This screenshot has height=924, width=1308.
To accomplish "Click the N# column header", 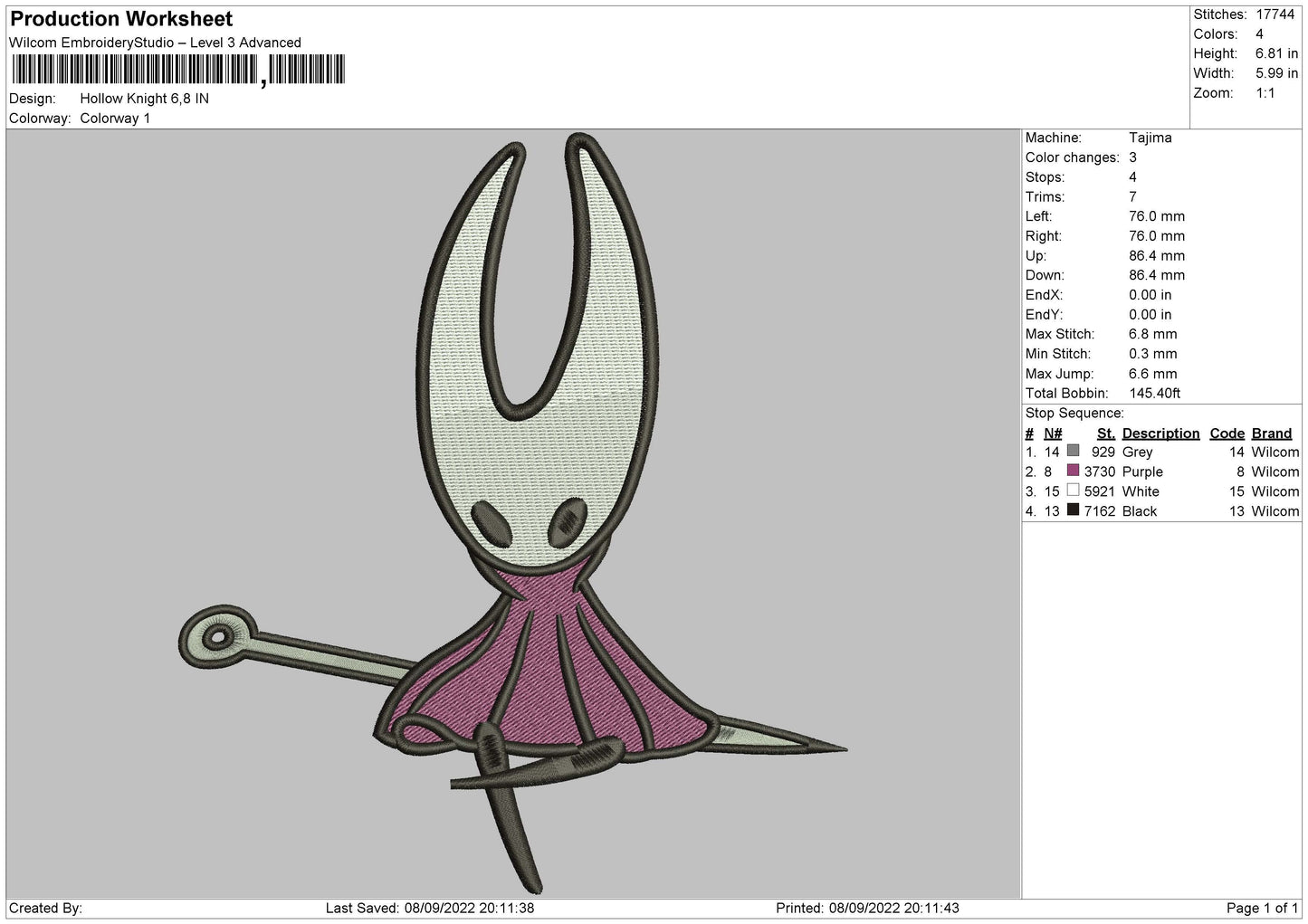I will tap(1053, 433).
